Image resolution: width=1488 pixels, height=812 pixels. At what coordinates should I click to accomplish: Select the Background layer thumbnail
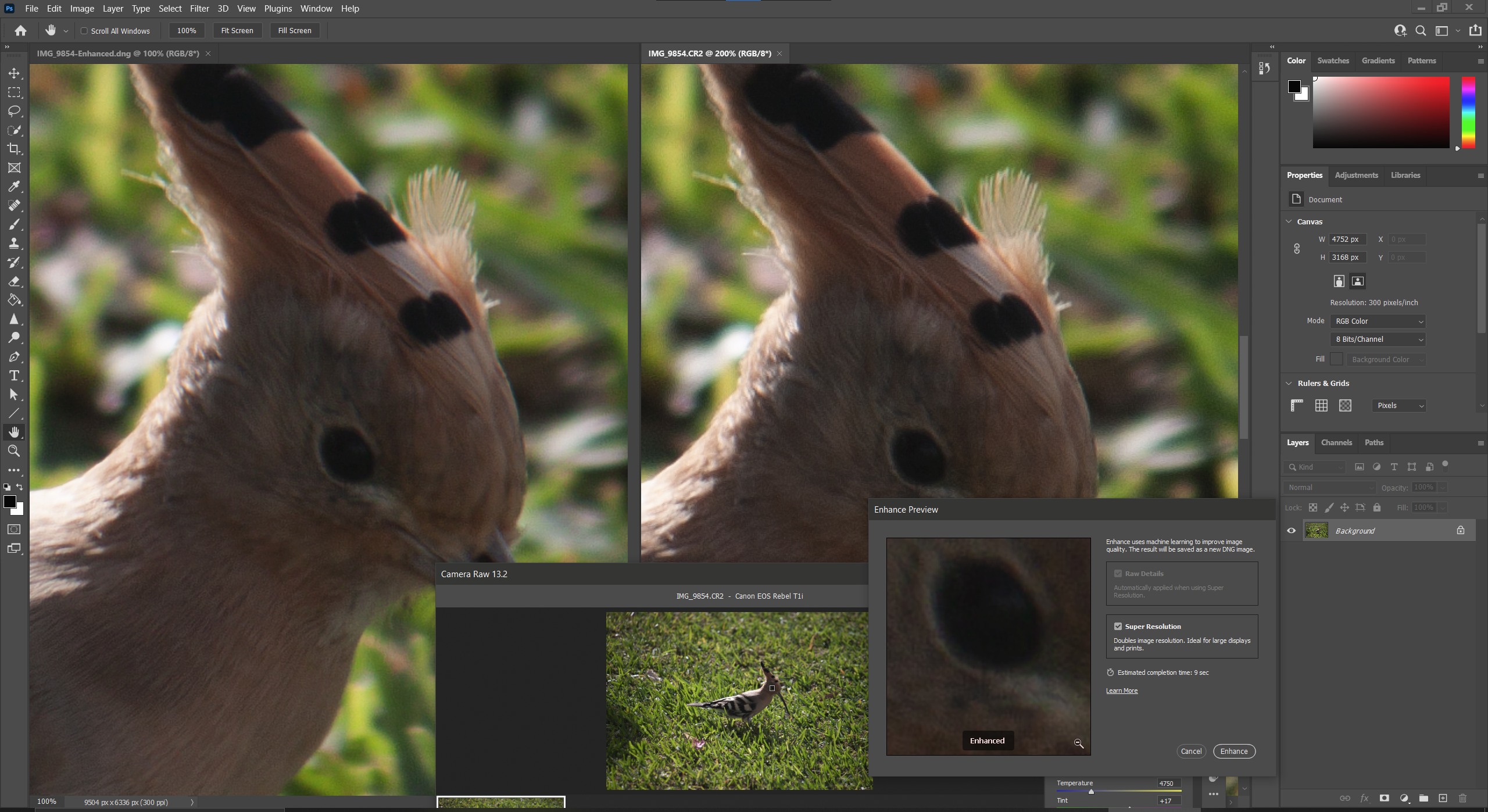1317,530
